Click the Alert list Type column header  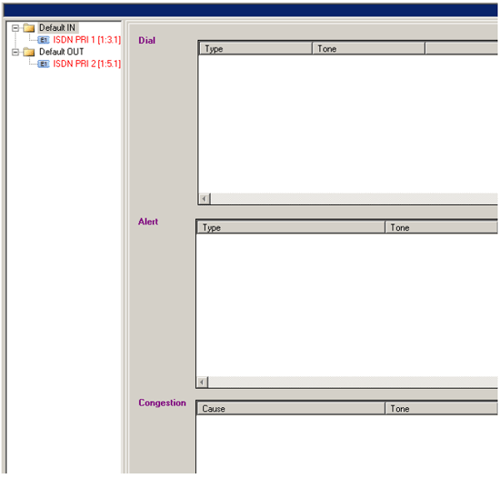pos(291,228)
